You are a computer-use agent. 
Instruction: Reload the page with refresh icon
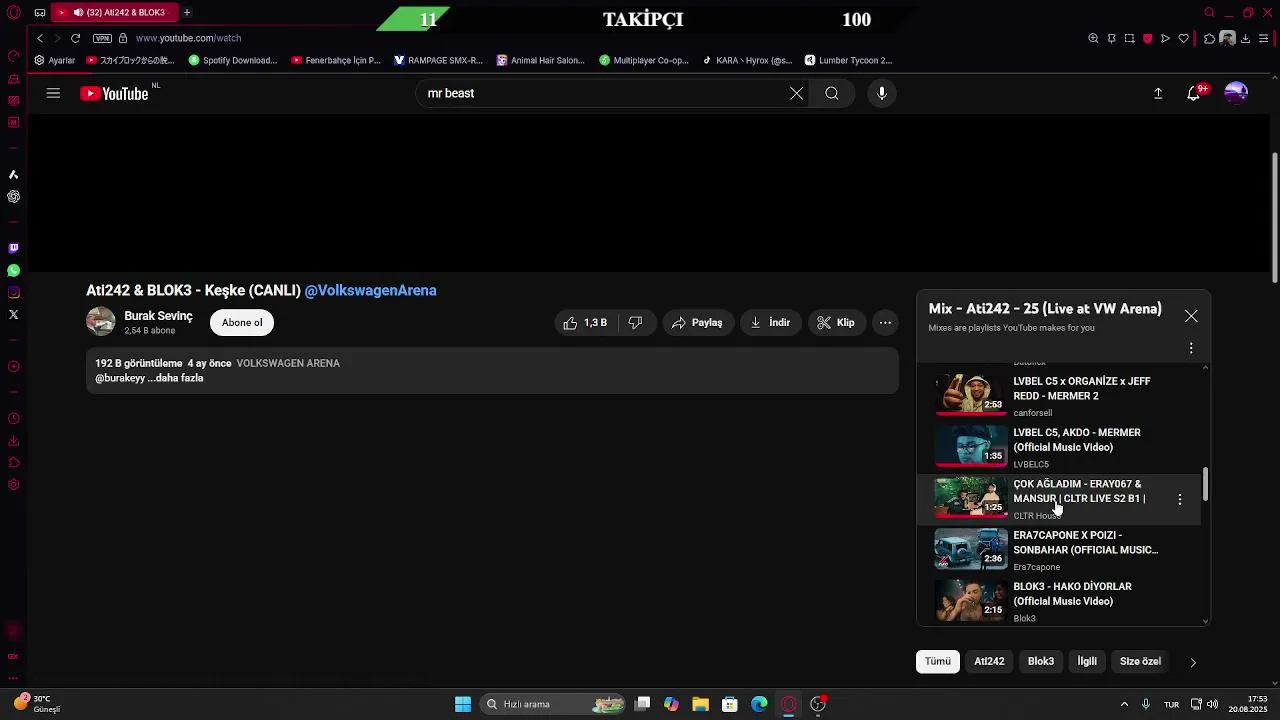click(75, 38)
